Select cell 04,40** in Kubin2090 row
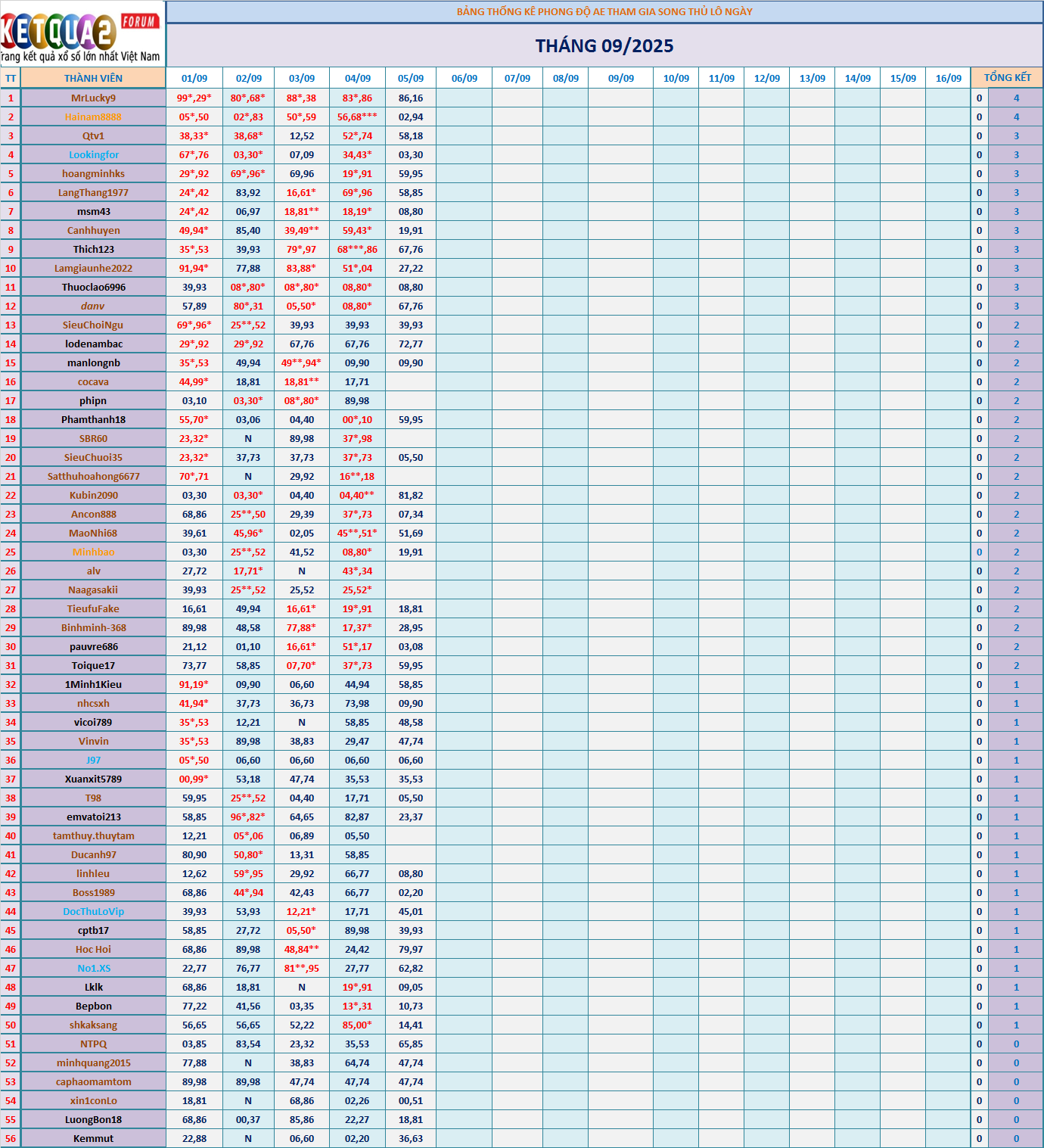Viewport: 1044px width, 1148px height. [357, 495]
